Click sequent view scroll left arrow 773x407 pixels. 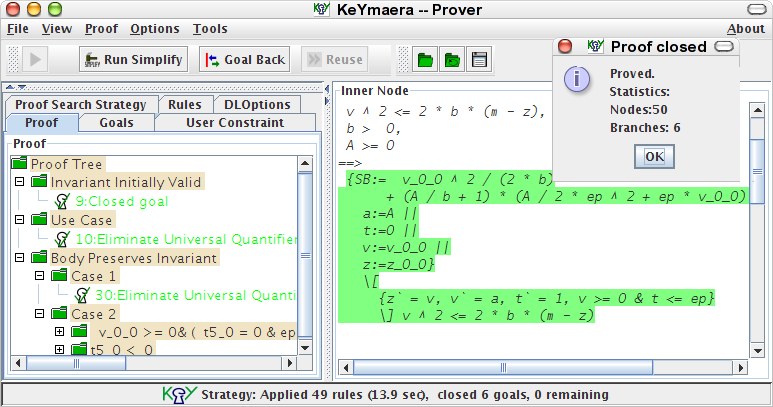[346, 368]
